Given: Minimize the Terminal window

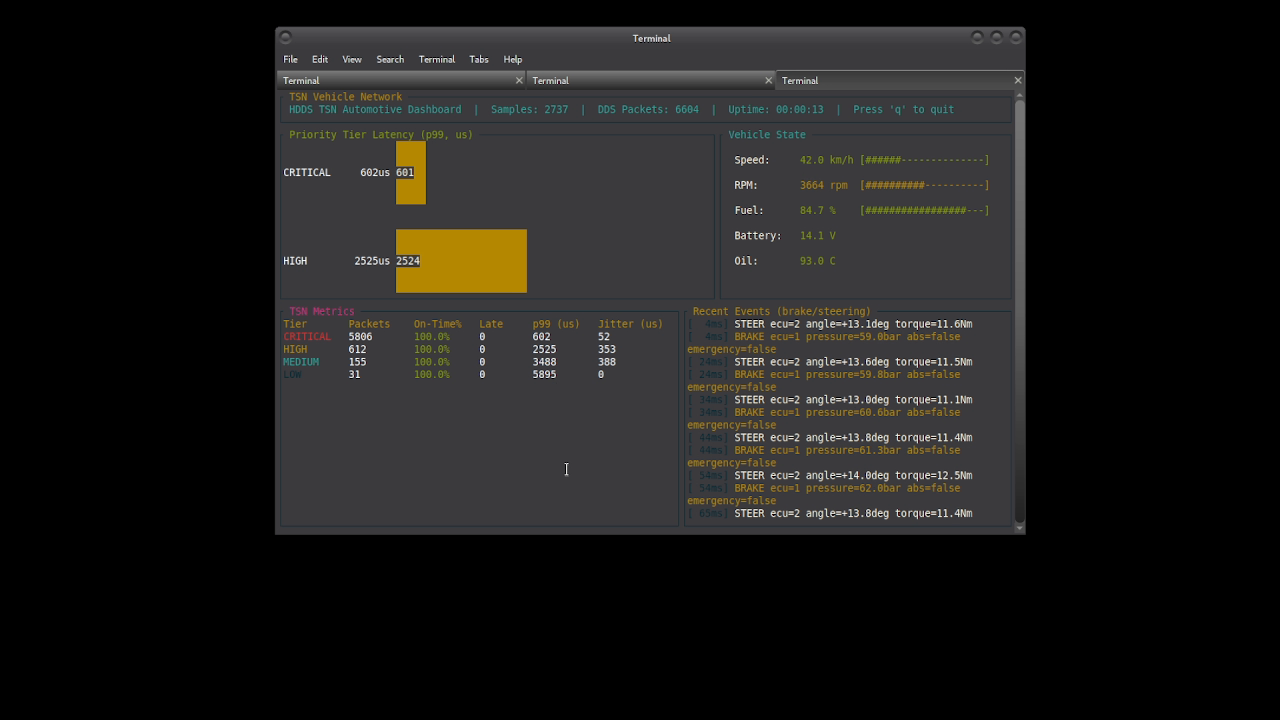Looking at the screenshot, I should (977, 38).
